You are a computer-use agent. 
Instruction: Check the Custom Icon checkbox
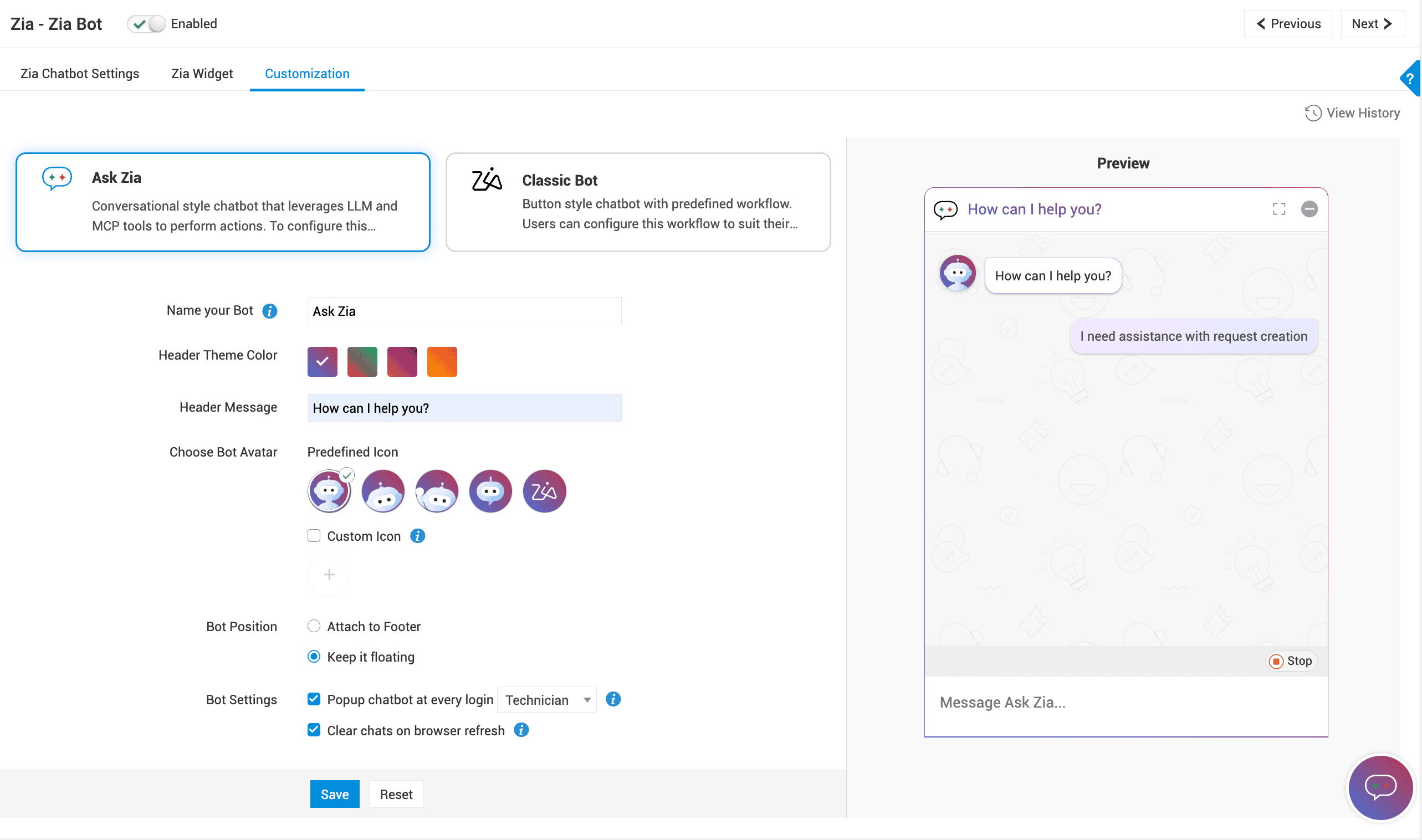pyautogui.click(x=314, y=536)
